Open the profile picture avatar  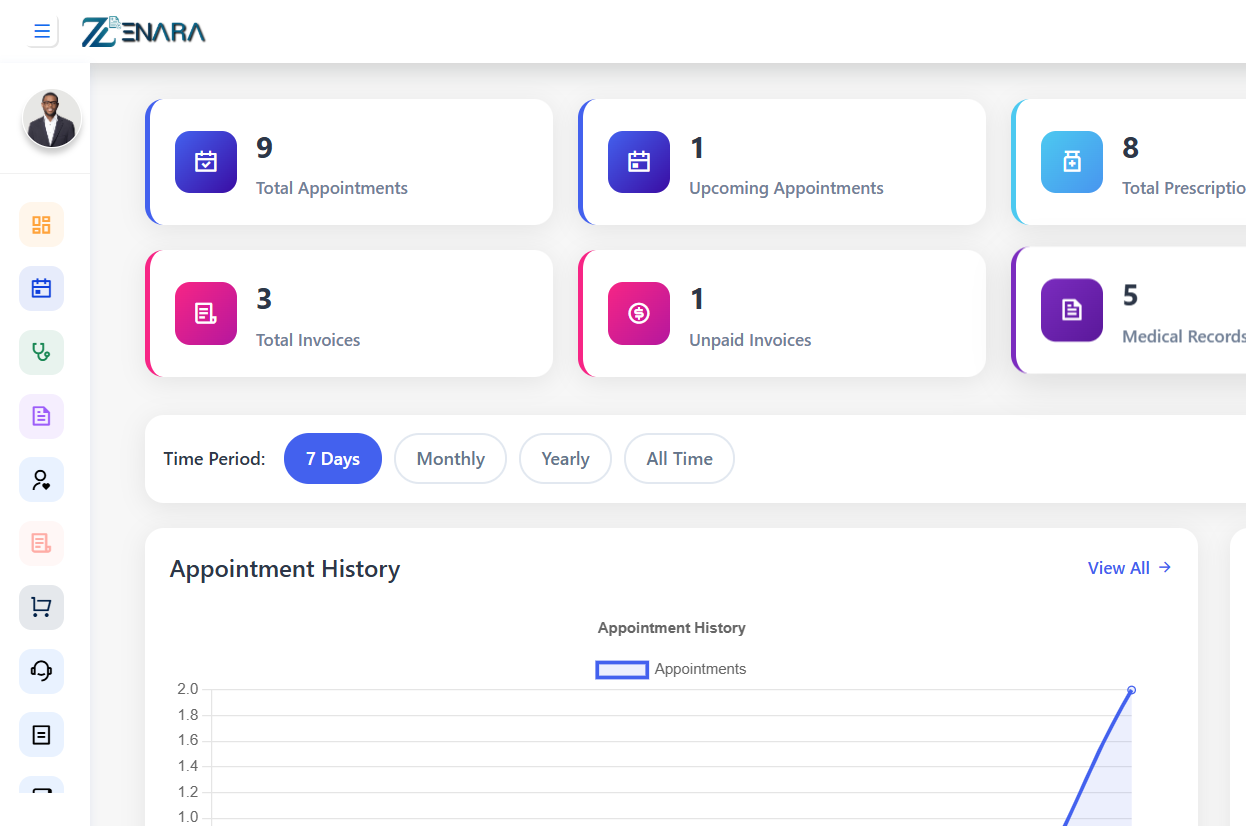51,119
